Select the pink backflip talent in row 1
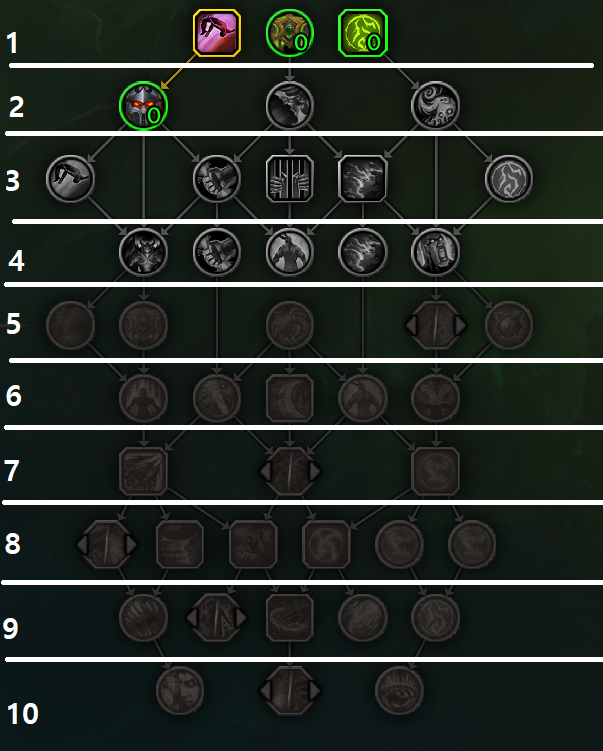 216,33
